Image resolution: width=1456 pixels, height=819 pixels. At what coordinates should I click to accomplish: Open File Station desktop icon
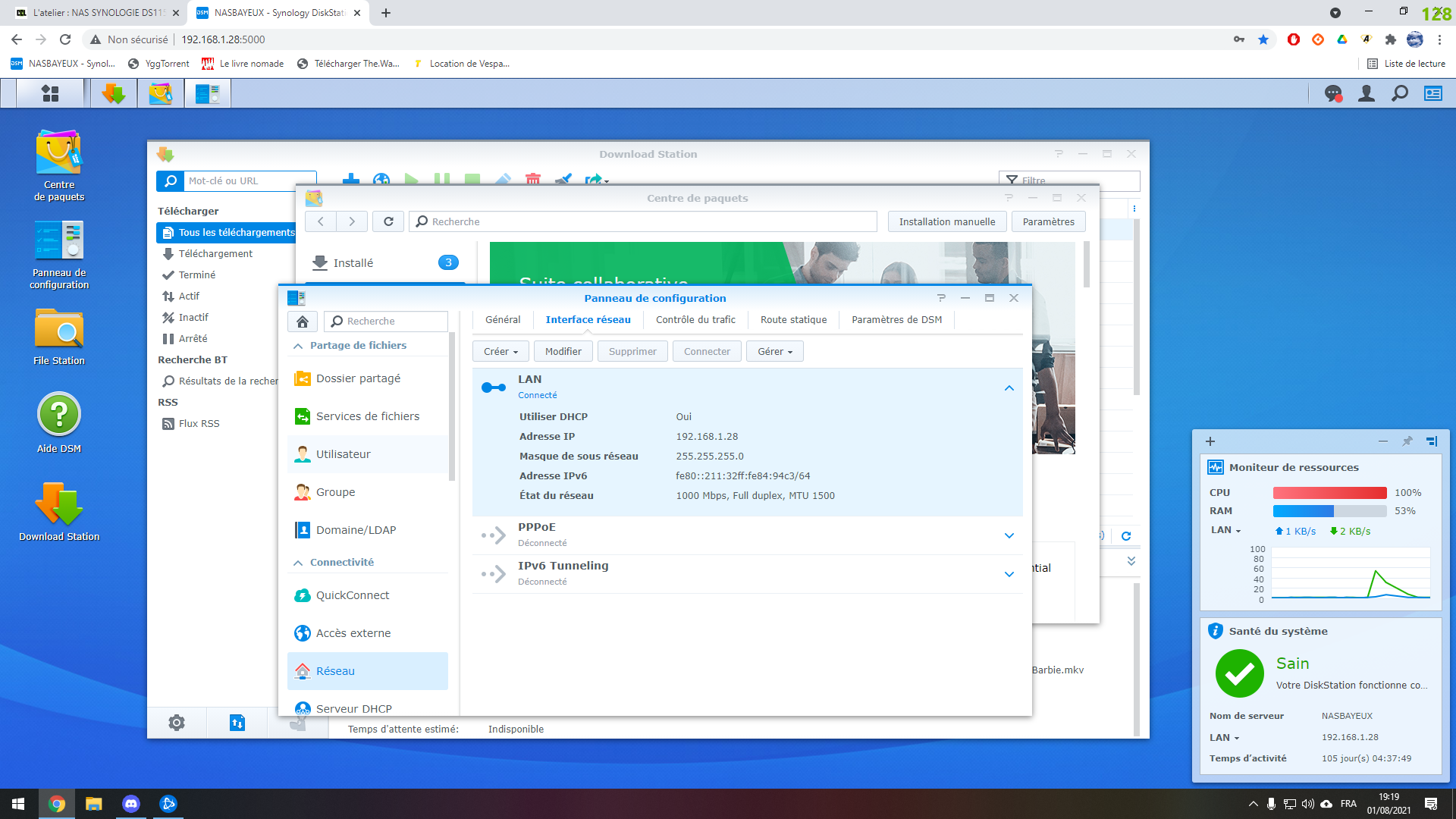point(59,337)
